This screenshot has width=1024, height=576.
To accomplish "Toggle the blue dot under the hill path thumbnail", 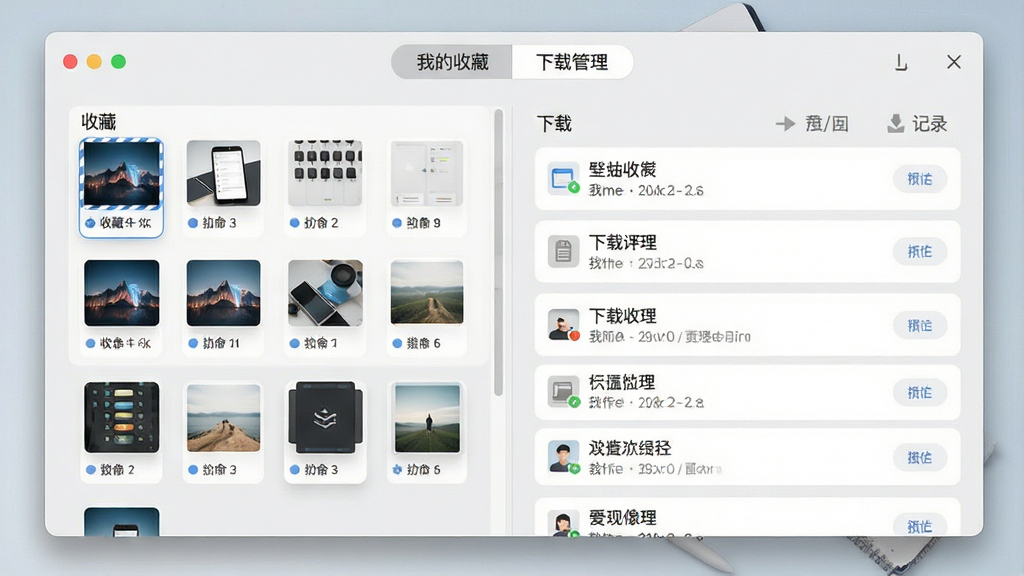I will click(396, 343).
